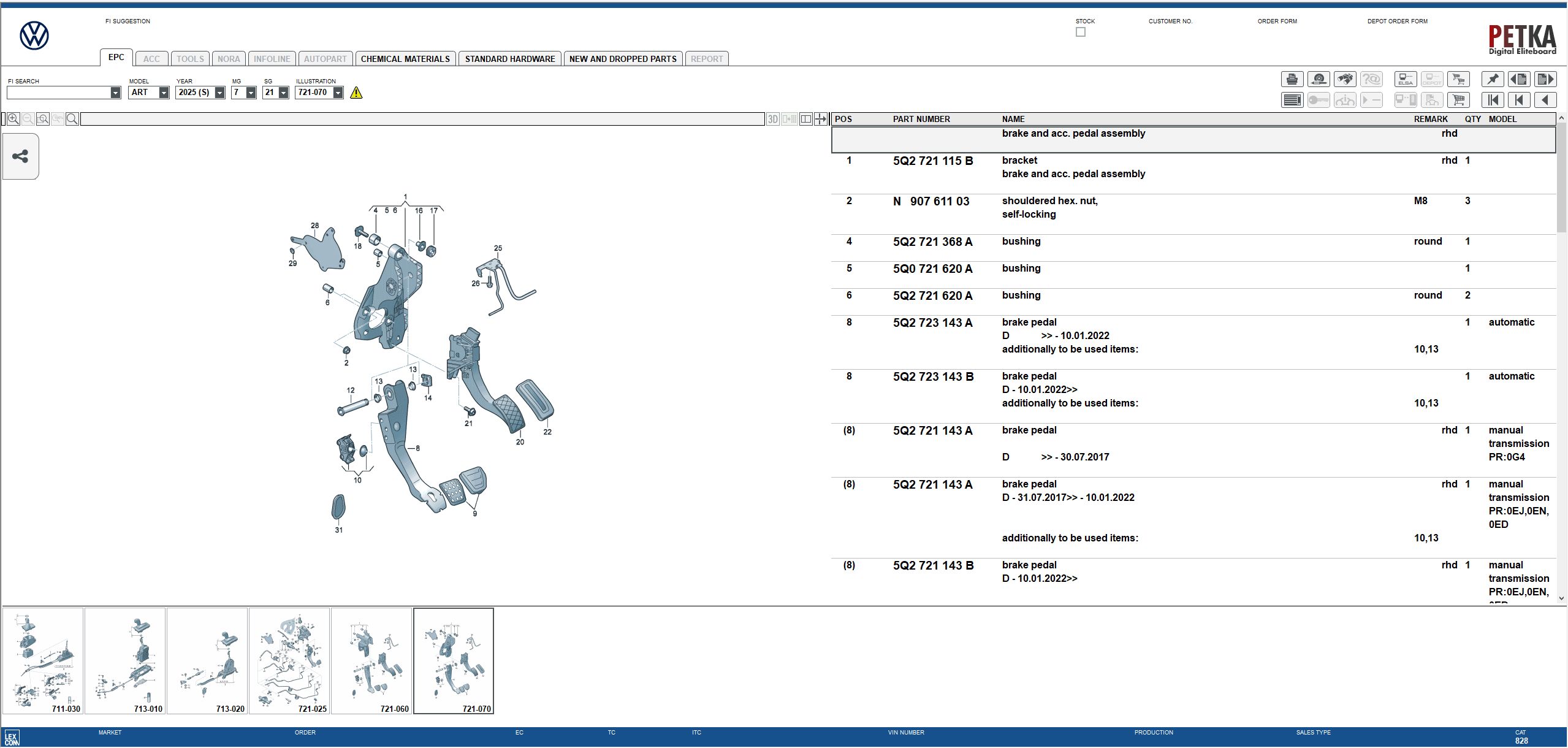Click the Volkswagen logo
Viewport: 1568px width, 748px height.
pyautogui.click(x=34, y=36)
